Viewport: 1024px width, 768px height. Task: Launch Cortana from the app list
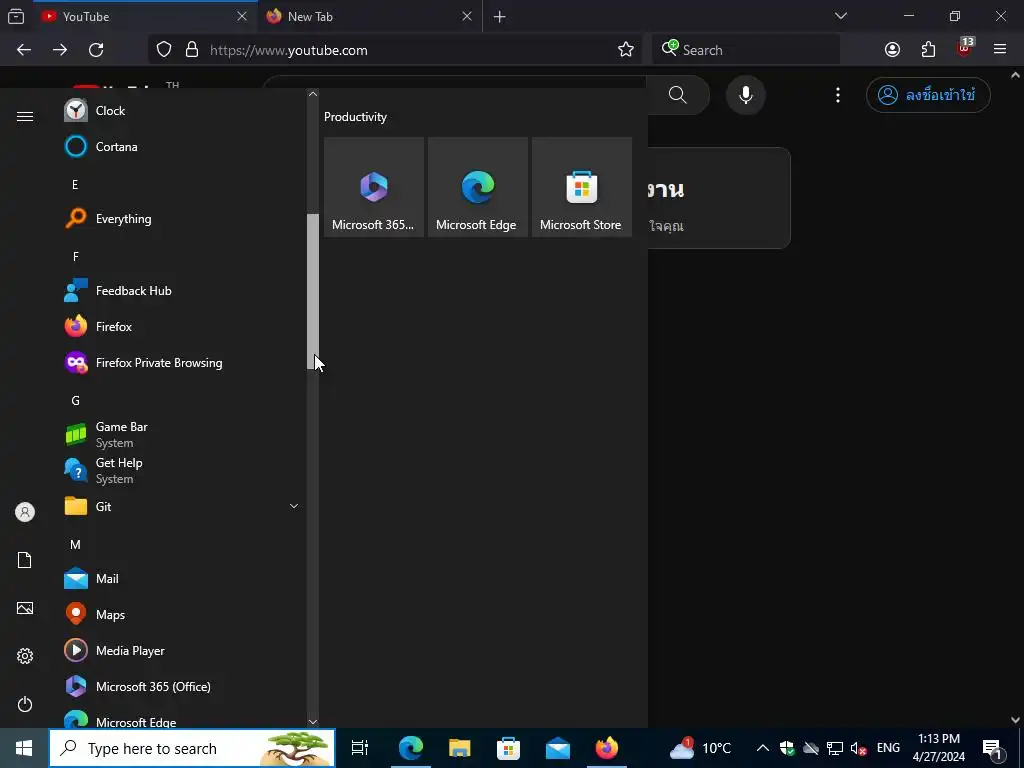[x=182, y=146]
